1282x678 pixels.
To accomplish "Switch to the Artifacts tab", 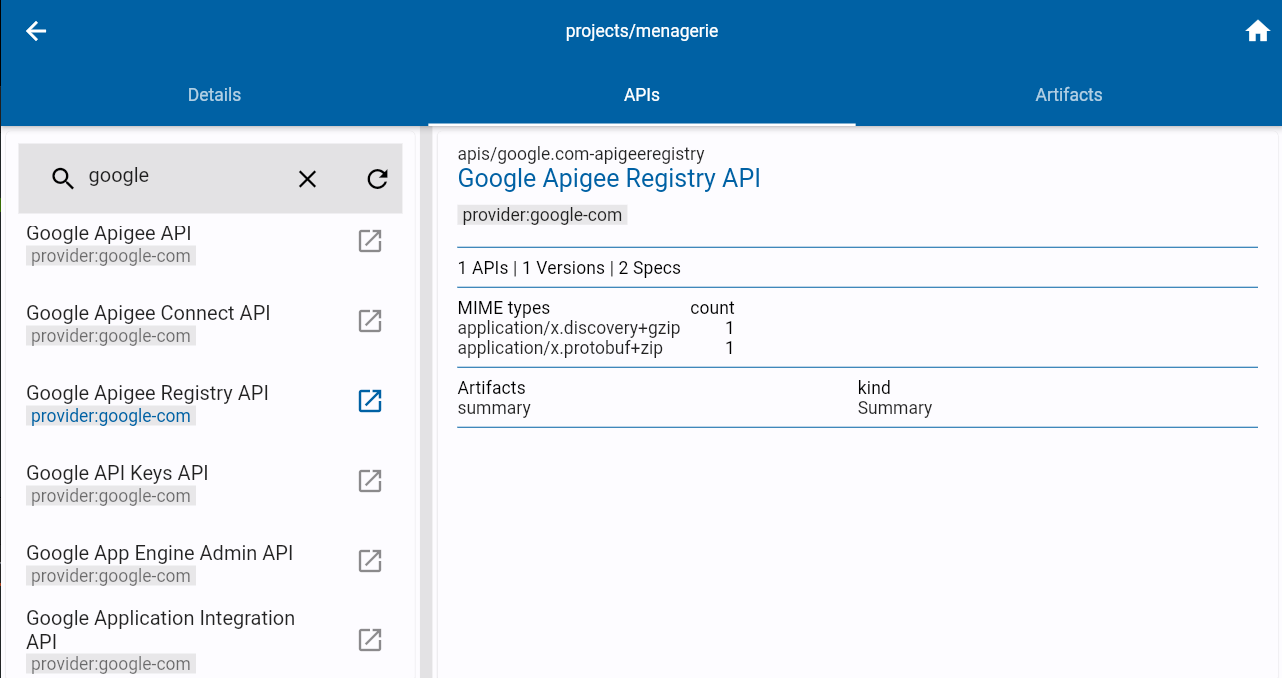I will (1068, 95).
